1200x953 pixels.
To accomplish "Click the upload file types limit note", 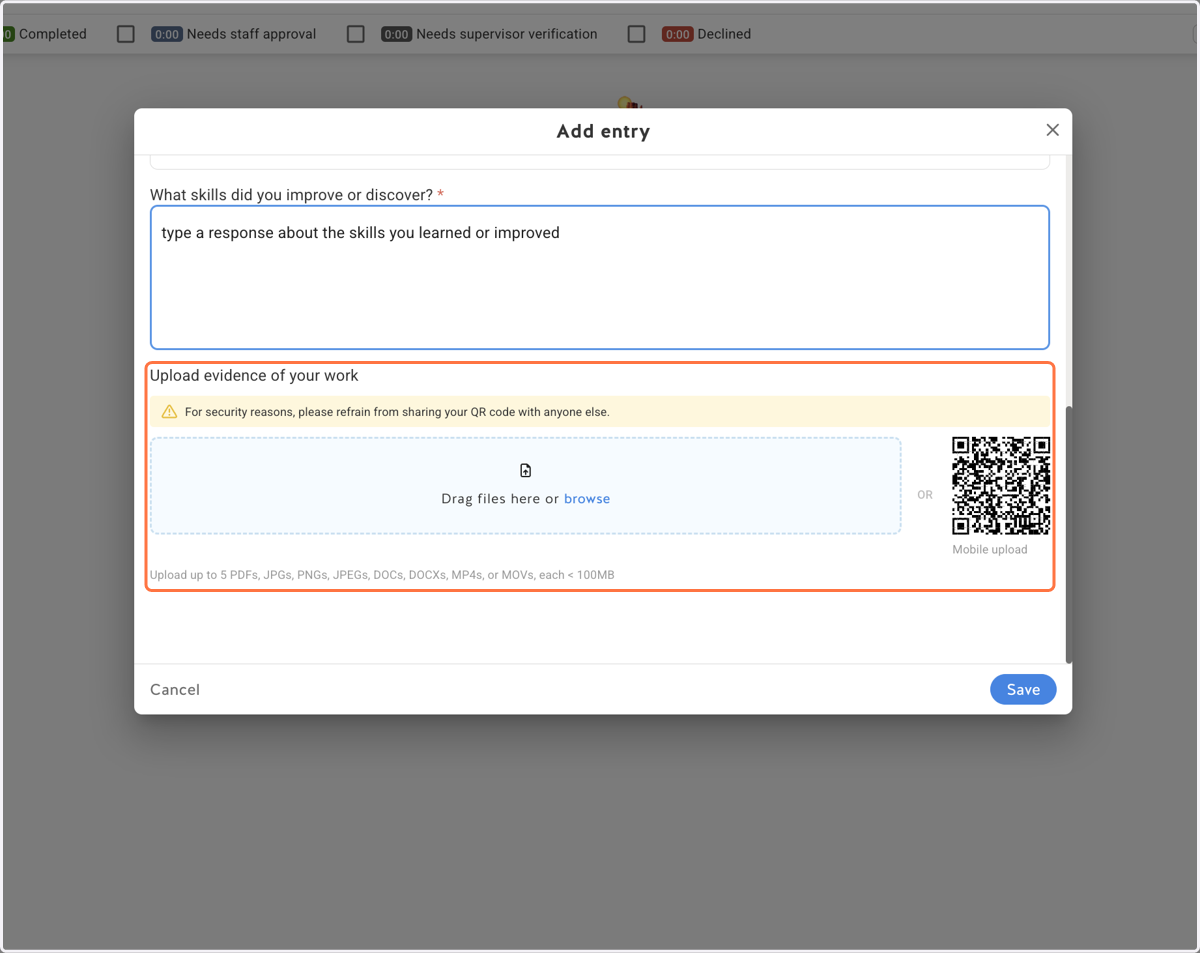I will coord(382,575).
